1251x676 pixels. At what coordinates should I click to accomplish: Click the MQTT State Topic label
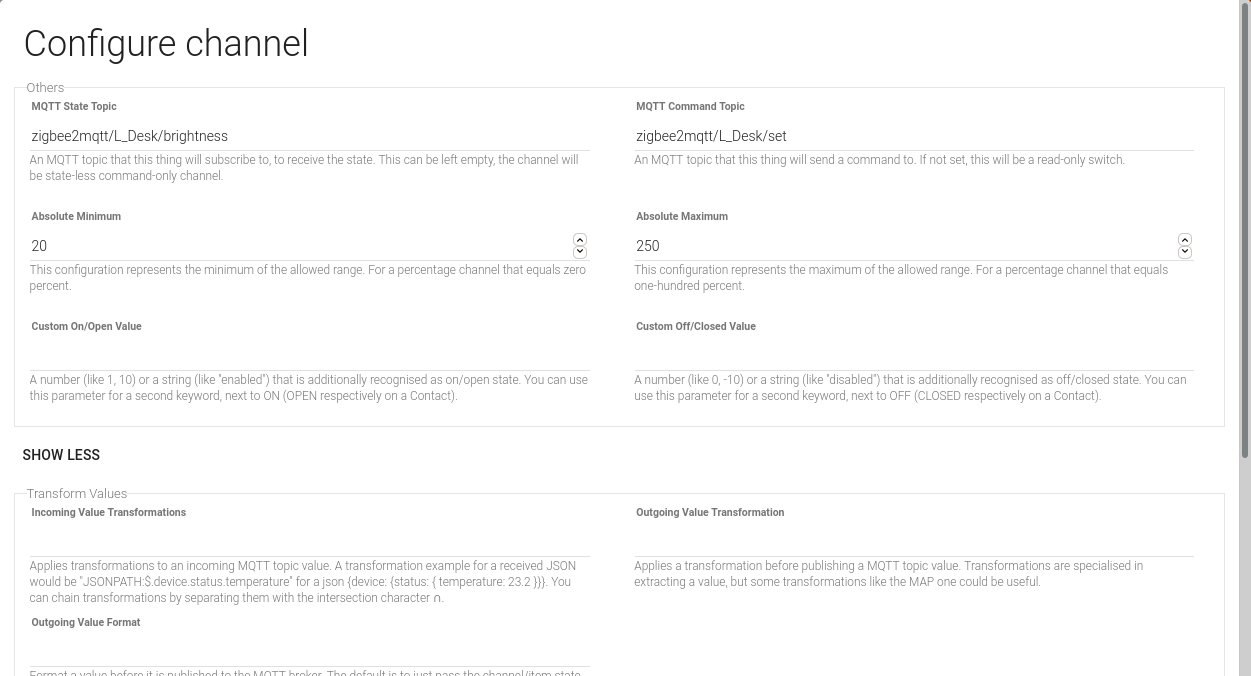pos(74,107)
